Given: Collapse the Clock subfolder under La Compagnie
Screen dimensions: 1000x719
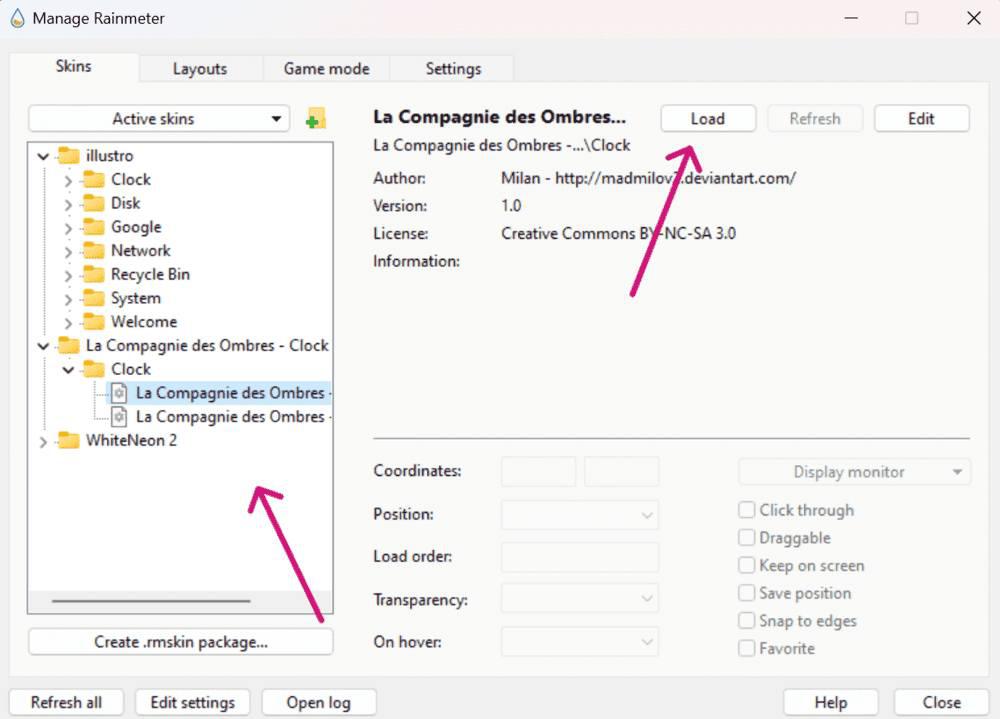Looking at the screenshot, I should pos(68,369).
